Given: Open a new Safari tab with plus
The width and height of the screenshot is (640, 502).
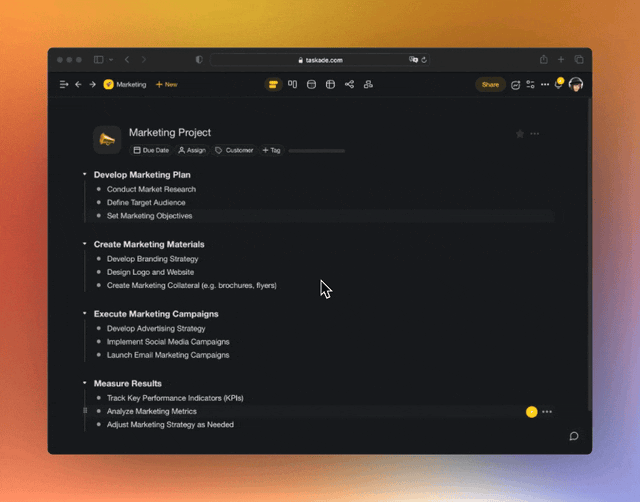Looking at the screenshot, I should coord(561,60).
